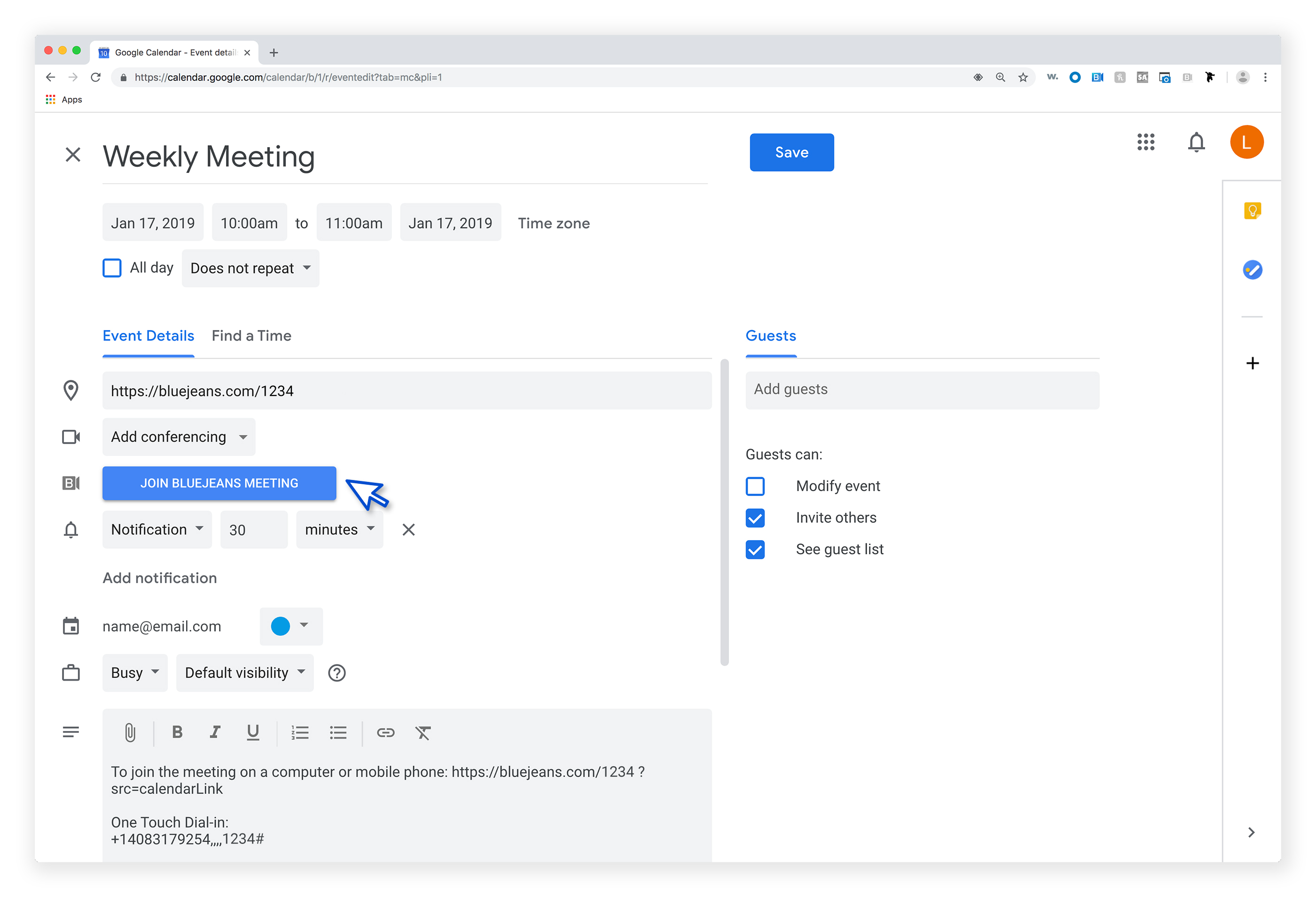Select the start date Jan 17, 2019
Screen dimensions: 1316x897
(153, 222)
